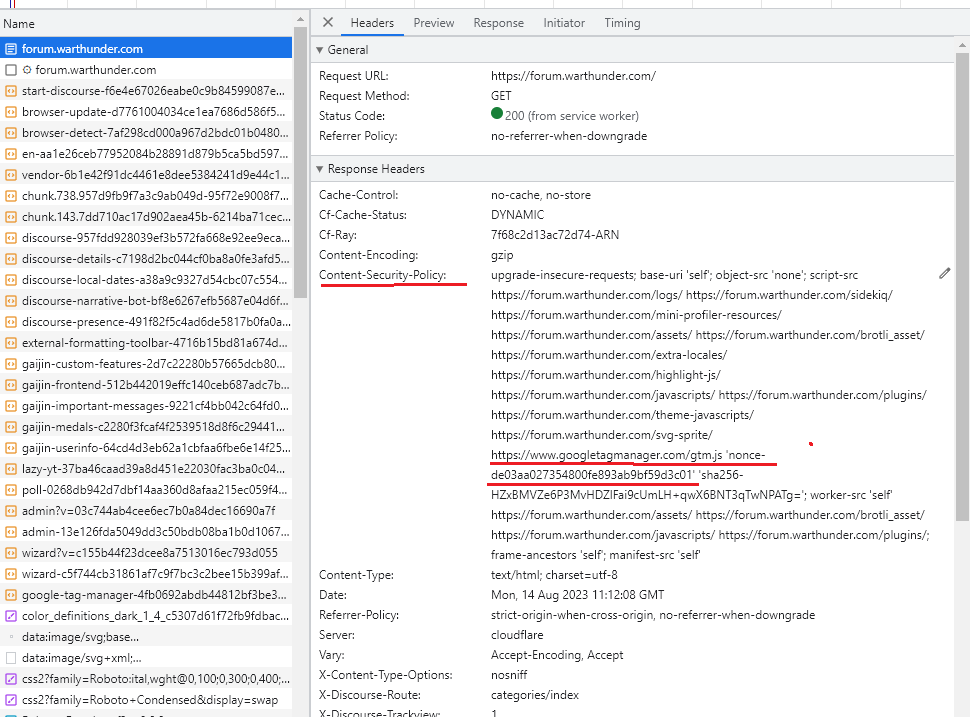Click script icon beside gaijin-custom-features file
Screen dimensions: 970x717
click(11, 364)
